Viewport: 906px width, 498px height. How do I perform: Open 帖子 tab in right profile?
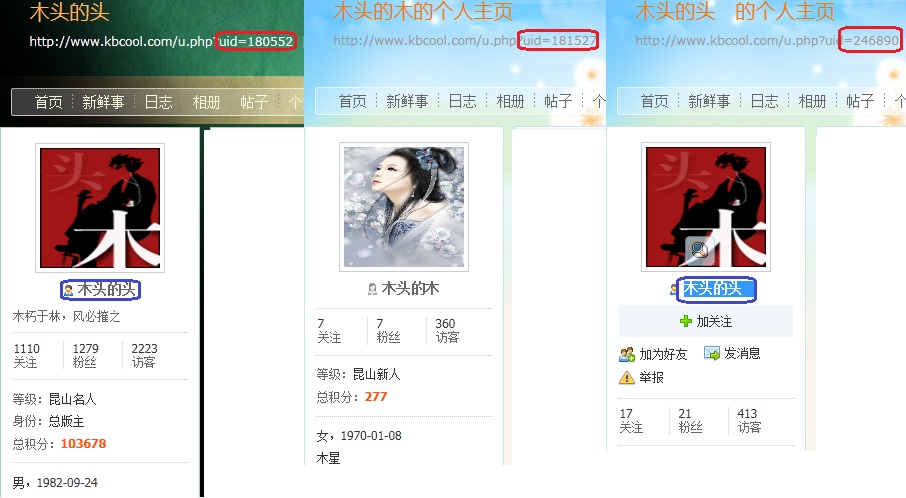click(860, 101)
